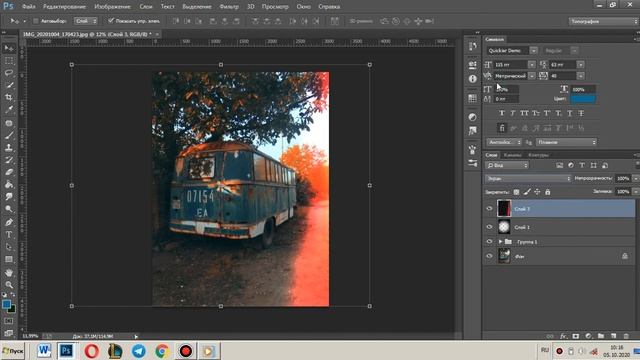
Task: Select the Lasso tool
Action: 9,73
